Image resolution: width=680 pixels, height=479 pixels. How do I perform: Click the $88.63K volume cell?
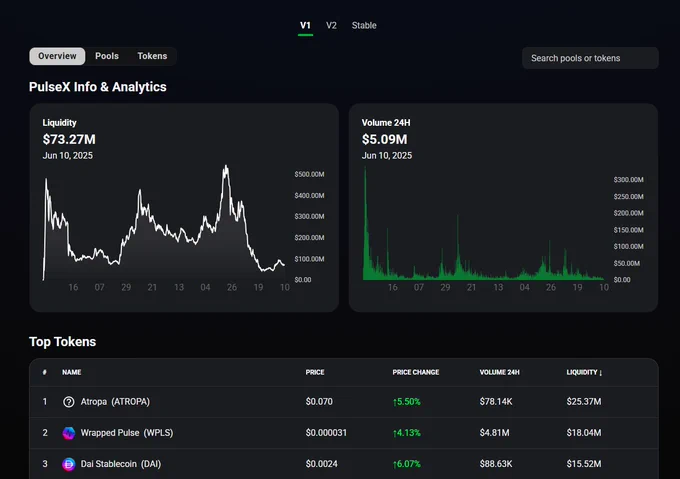pyautogui.click(x=496, y=464)
